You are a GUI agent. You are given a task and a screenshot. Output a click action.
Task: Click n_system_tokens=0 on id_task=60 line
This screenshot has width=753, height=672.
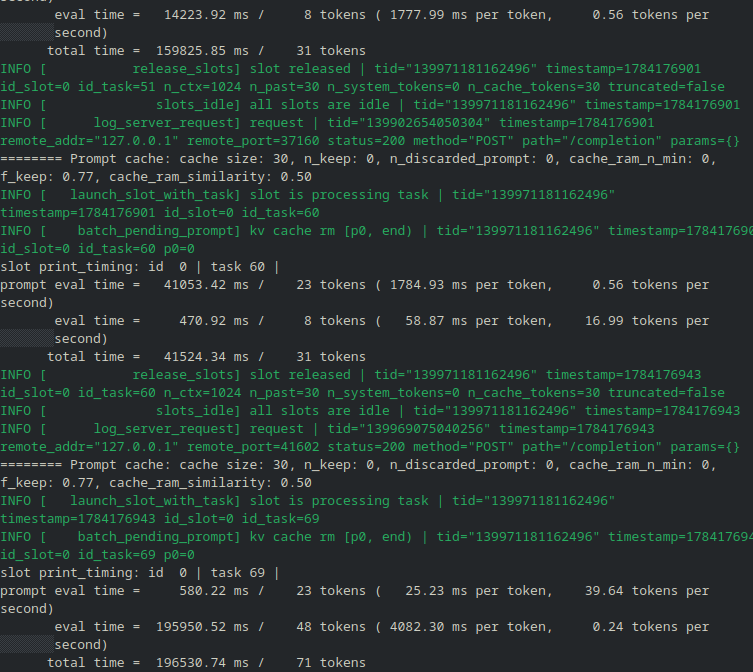(393, 393)
